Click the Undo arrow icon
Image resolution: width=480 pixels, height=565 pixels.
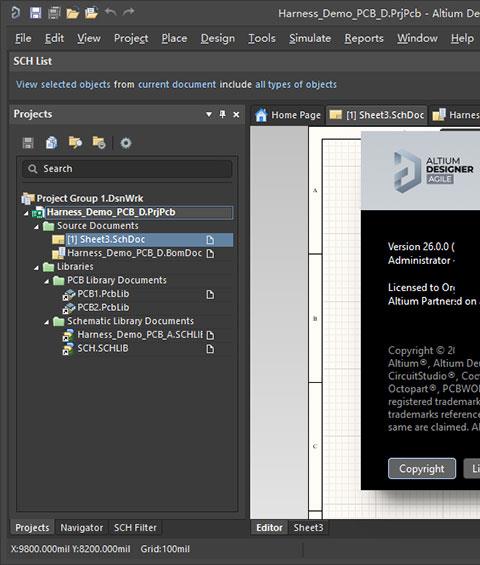[111, 12]
